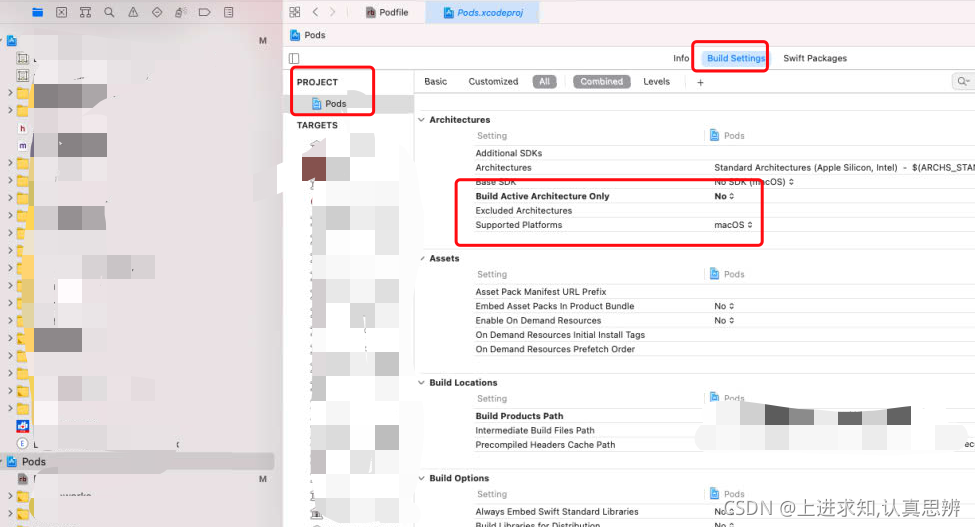The image size is (975, 527).
Task: Show All build settings
Action: (545, 81)
